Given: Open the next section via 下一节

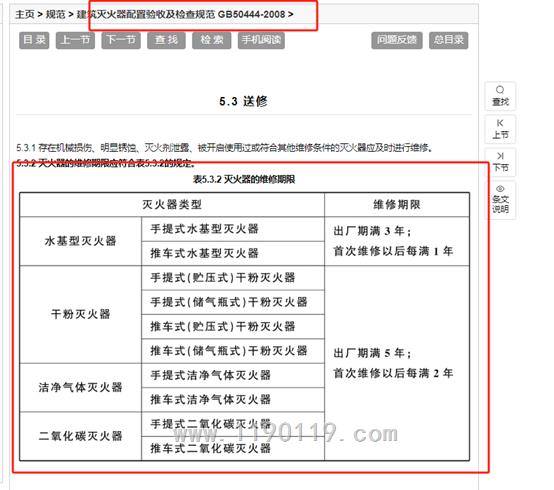Looking at the screenshot, I should [x=121, y=40].
